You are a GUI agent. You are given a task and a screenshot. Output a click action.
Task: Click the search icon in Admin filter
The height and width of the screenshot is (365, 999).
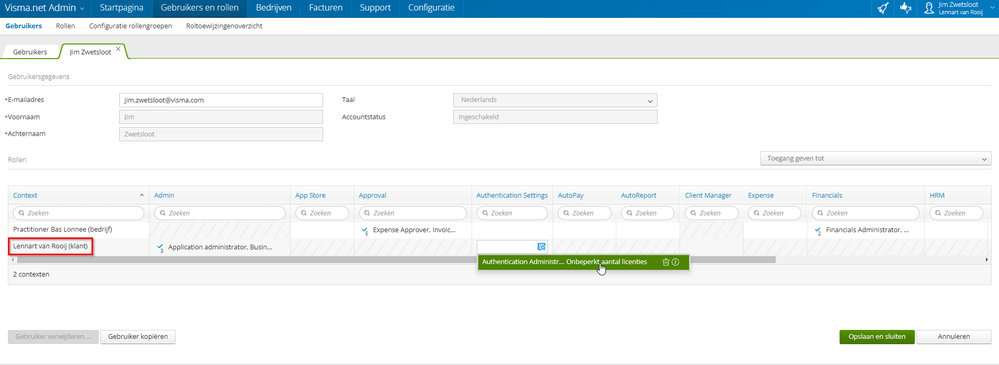click(x=162, y=213)
